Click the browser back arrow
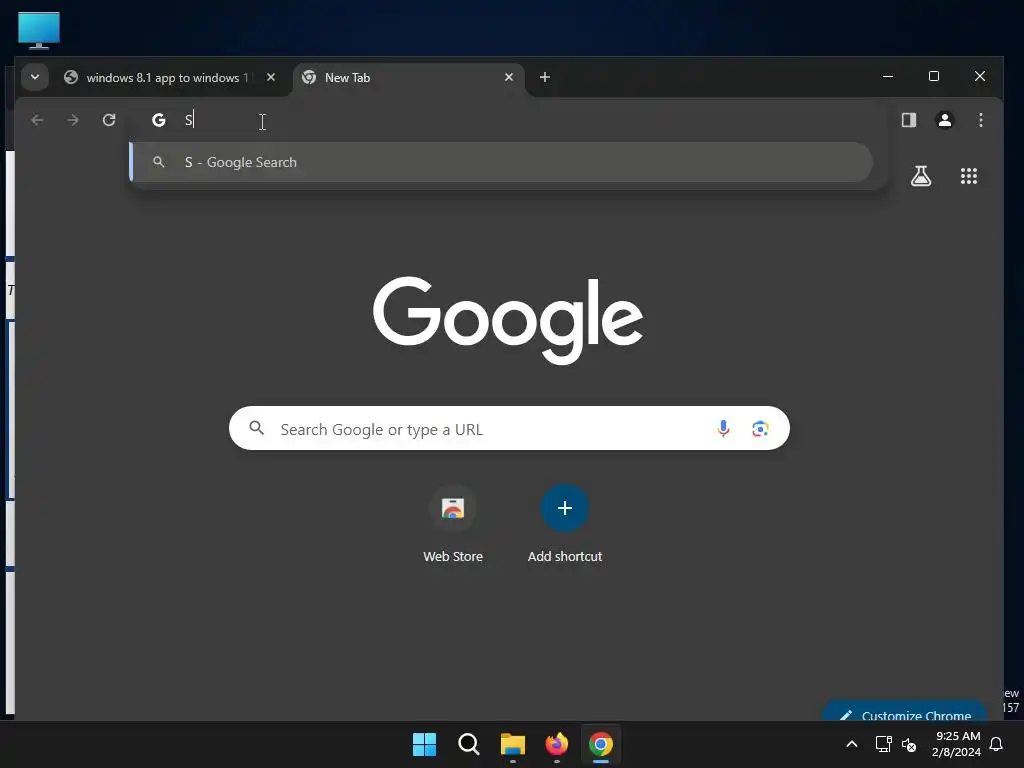Image resolution: width=1024 pixels, height=768 pixels. click(37, 120)
